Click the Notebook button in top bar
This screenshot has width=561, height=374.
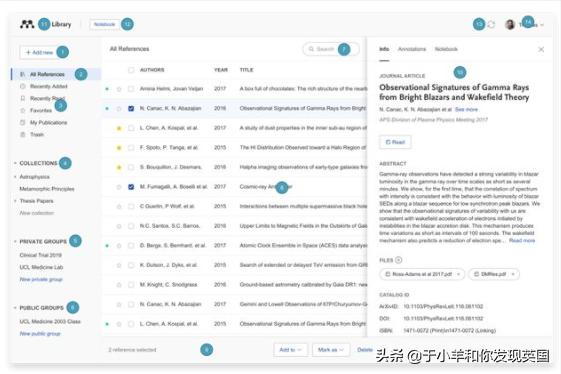104,24
